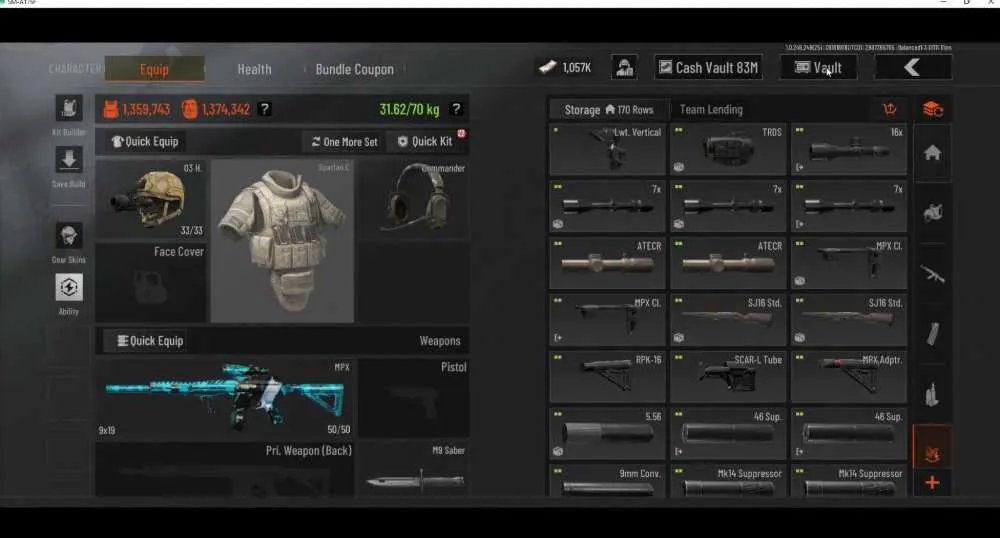
Task: Click the Save Build download icon
Action: pos(69,159)
